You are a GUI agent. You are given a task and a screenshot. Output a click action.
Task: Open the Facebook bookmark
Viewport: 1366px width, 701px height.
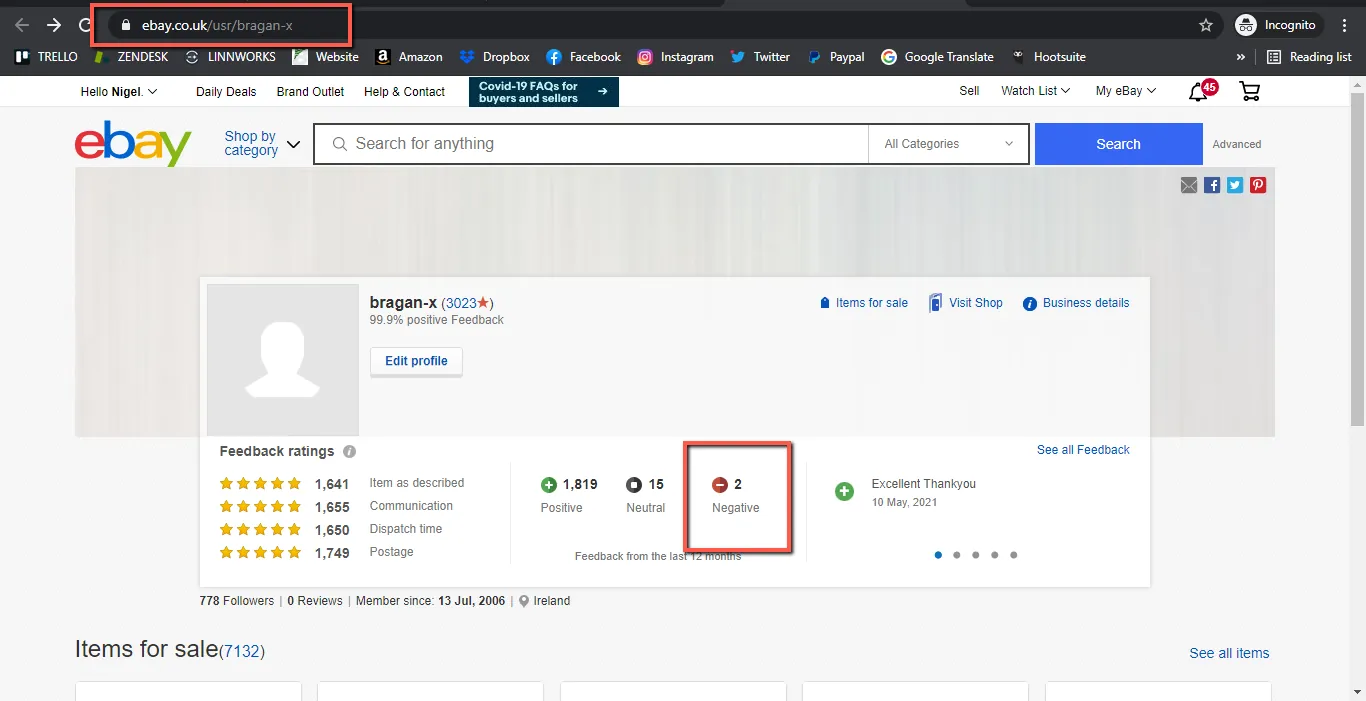click(x=584, y=57)
